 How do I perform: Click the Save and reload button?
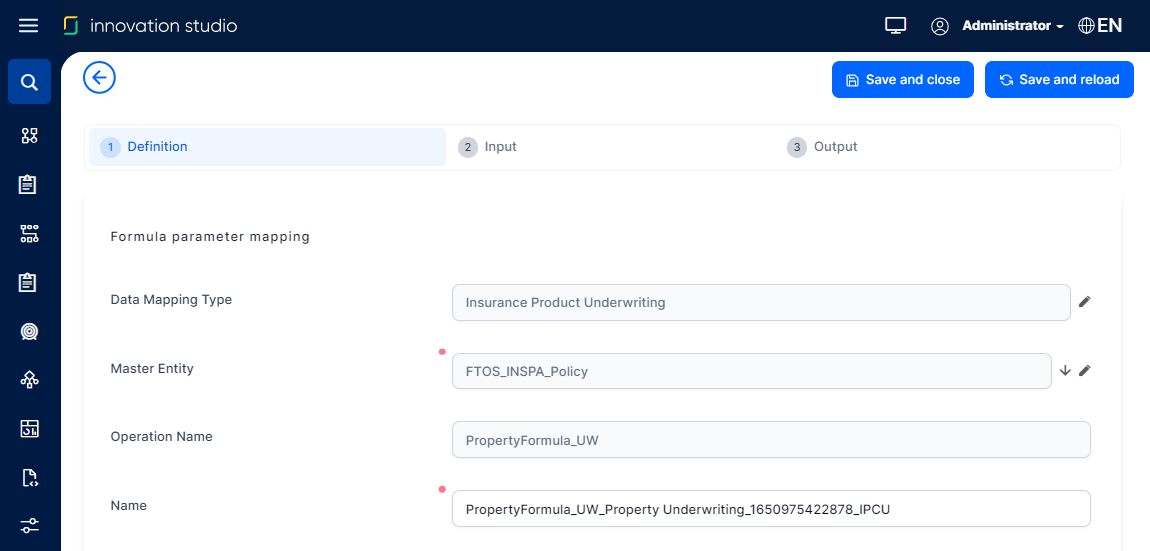(1059, 80)
